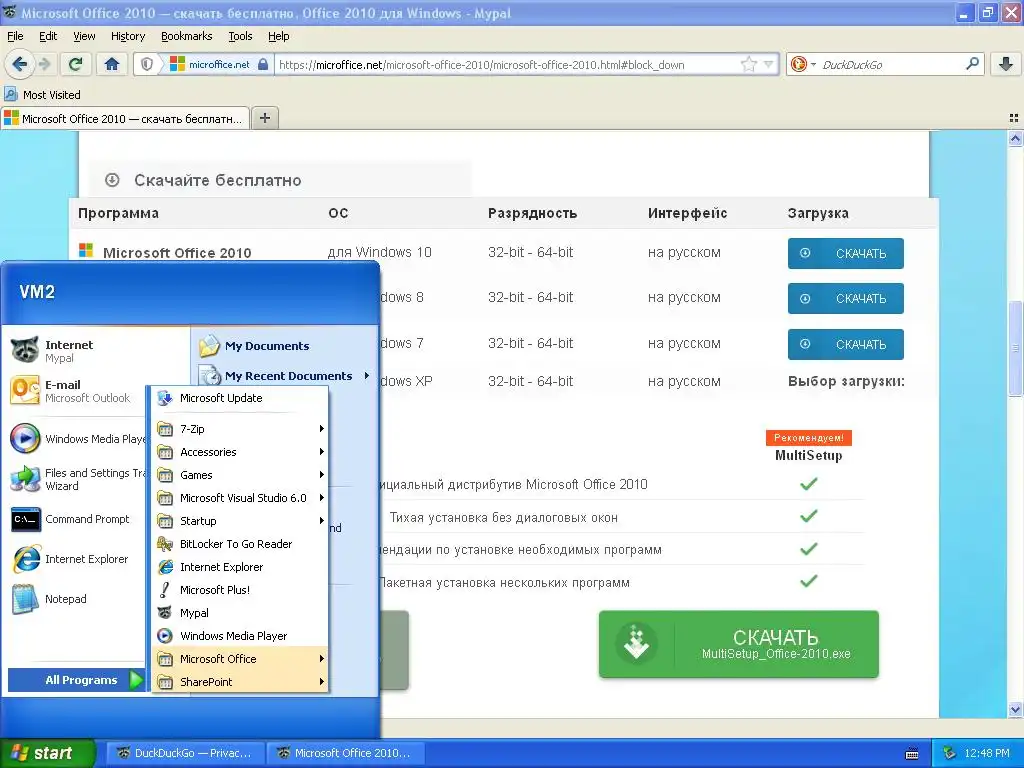Open the History menu
This screenshot has width=1024, height=768.
click(127, 36)
